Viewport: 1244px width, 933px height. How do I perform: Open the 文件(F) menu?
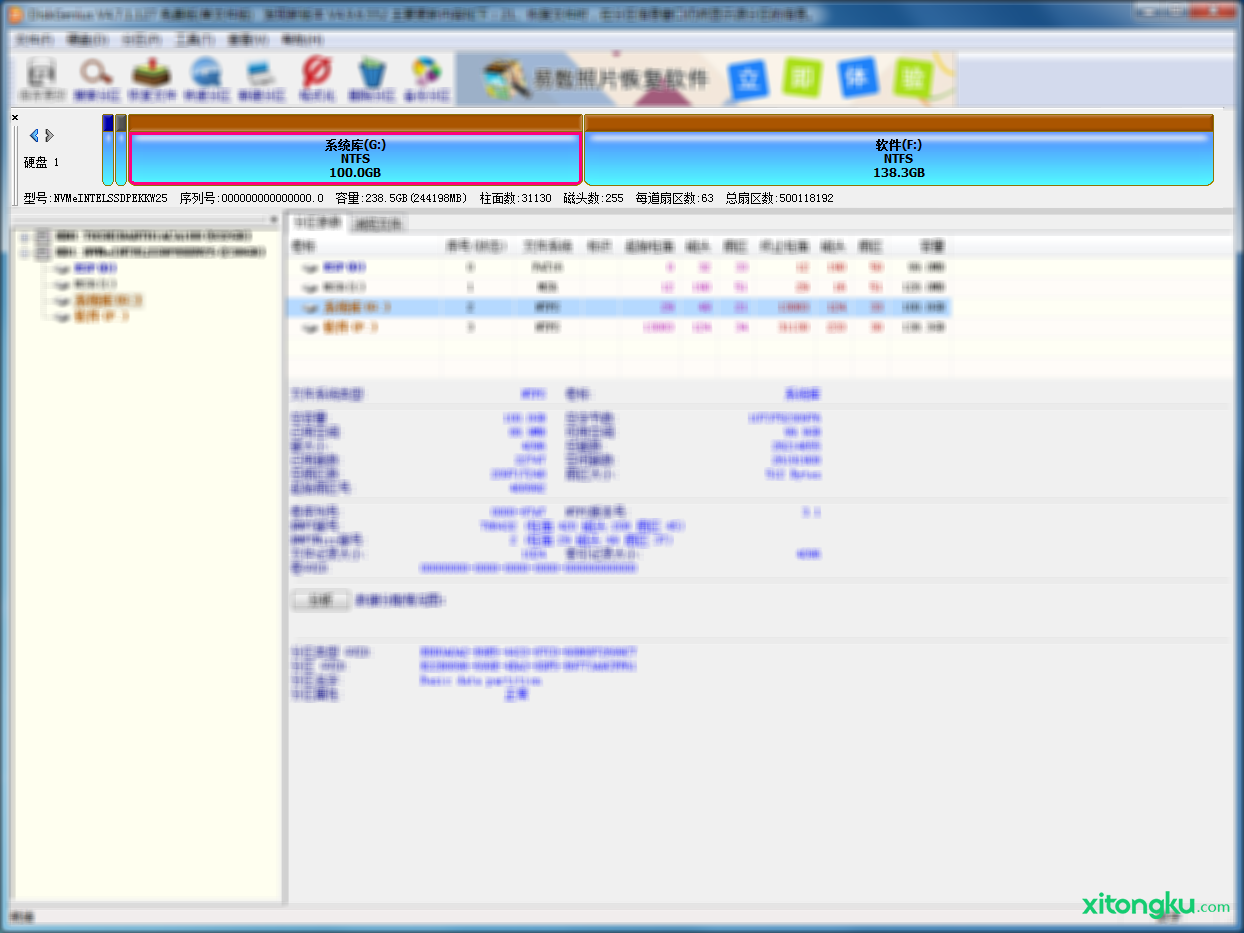[34, 40]
